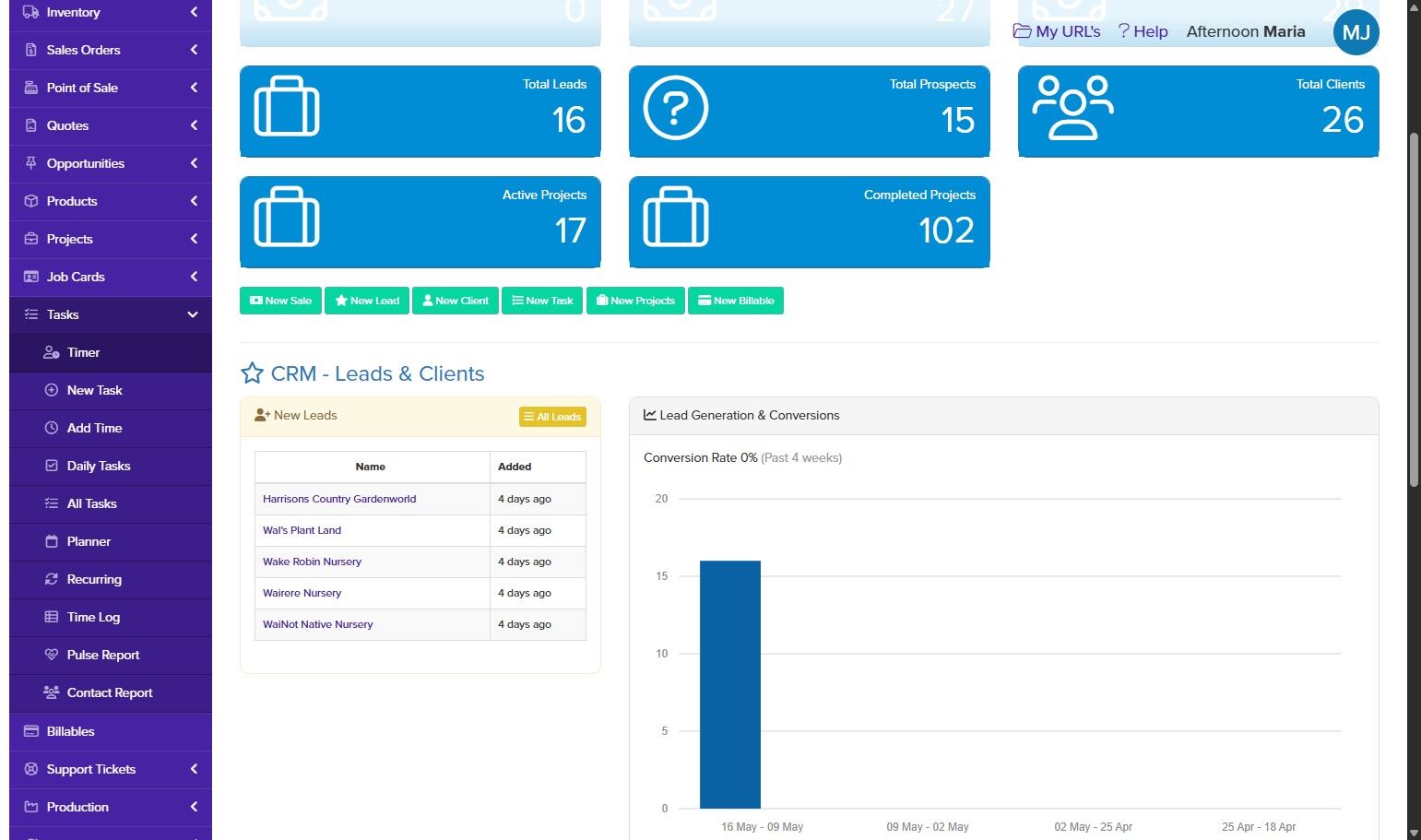Expand the Inventory menu chevron
Viewport: 1421px width, 840px height.
(x=194, y=12)
